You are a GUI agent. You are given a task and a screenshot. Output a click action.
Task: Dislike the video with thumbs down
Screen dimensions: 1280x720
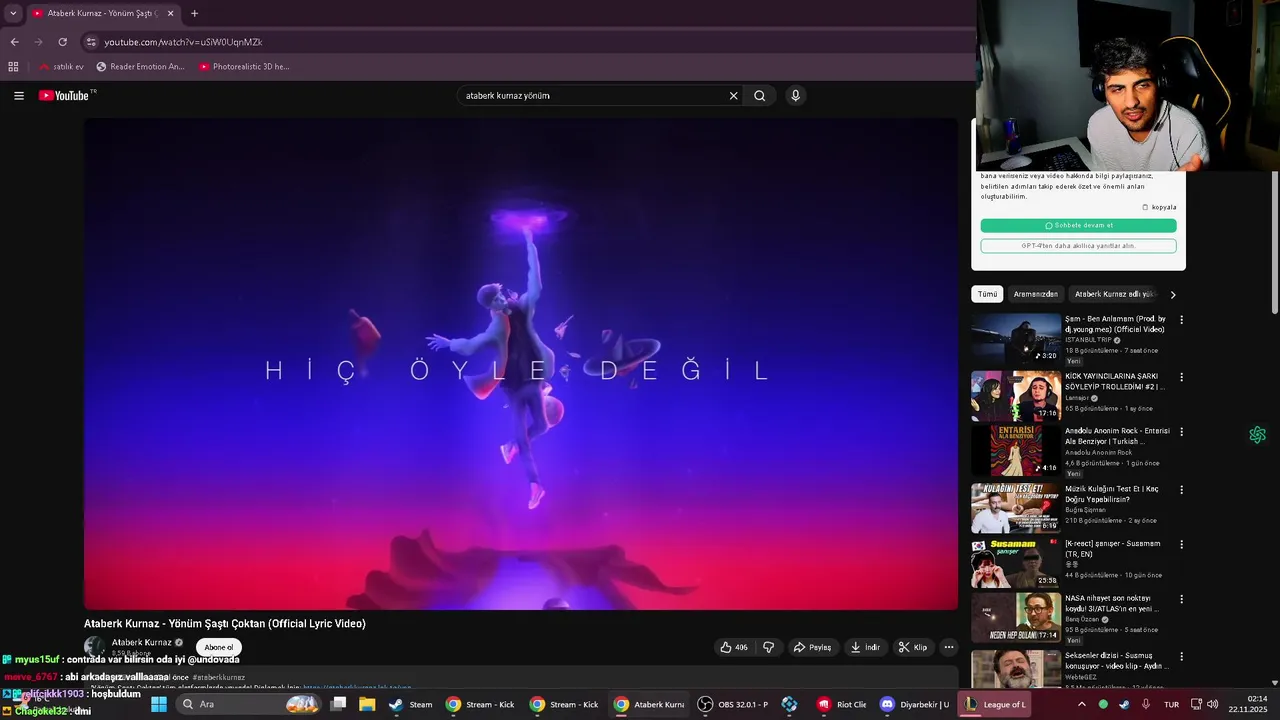(x=768, y=647)
